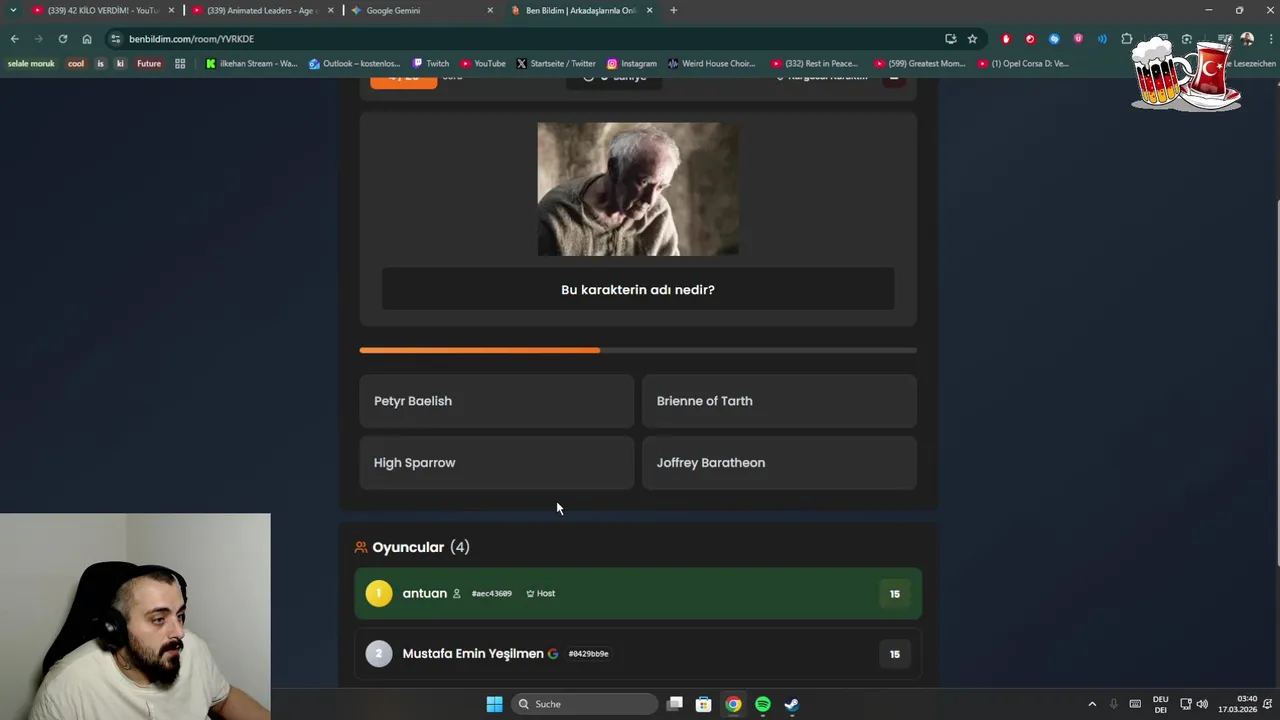Viewport: 1280px width, 720px height.
Task: Switch the DEU keyboard language indicator
Action: coord(1161,704)
